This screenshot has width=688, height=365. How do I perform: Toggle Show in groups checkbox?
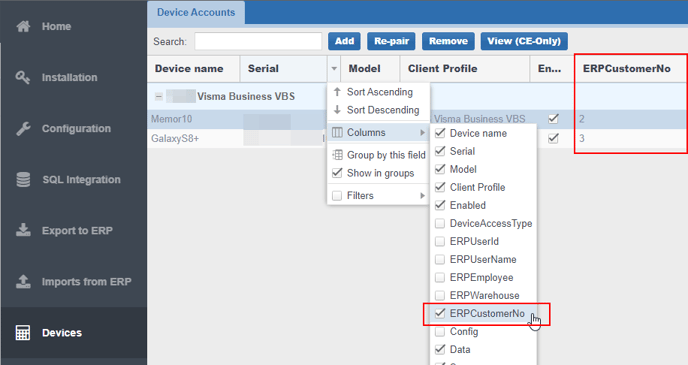click(337, 173)
